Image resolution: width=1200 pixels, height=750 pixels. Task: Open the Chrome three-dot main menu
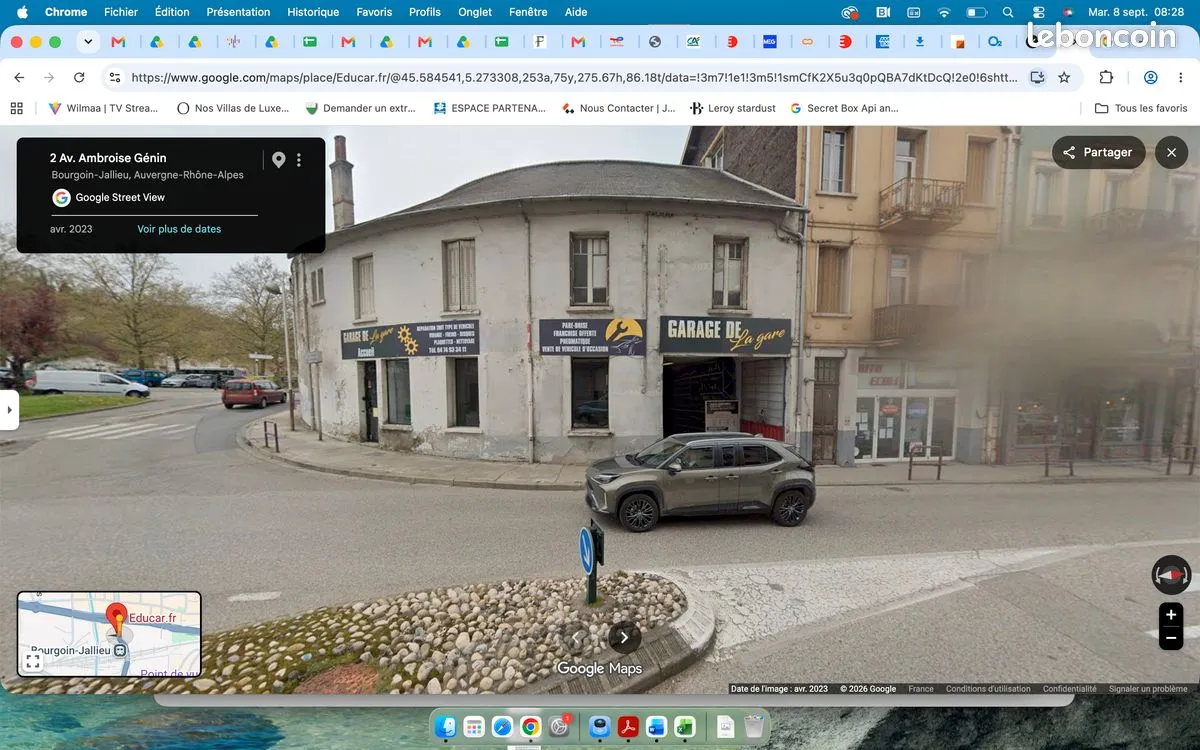pos(1182,77)
